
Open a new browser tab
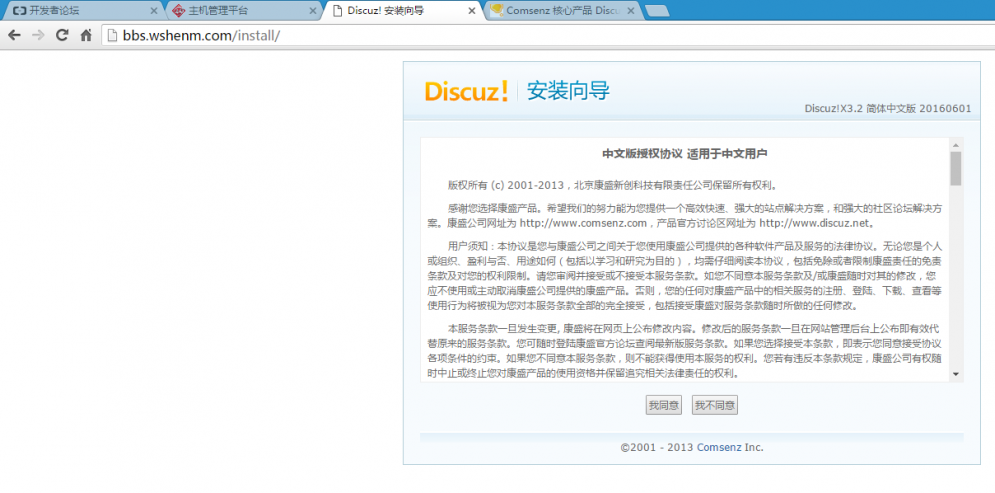[x=656, y=11]
